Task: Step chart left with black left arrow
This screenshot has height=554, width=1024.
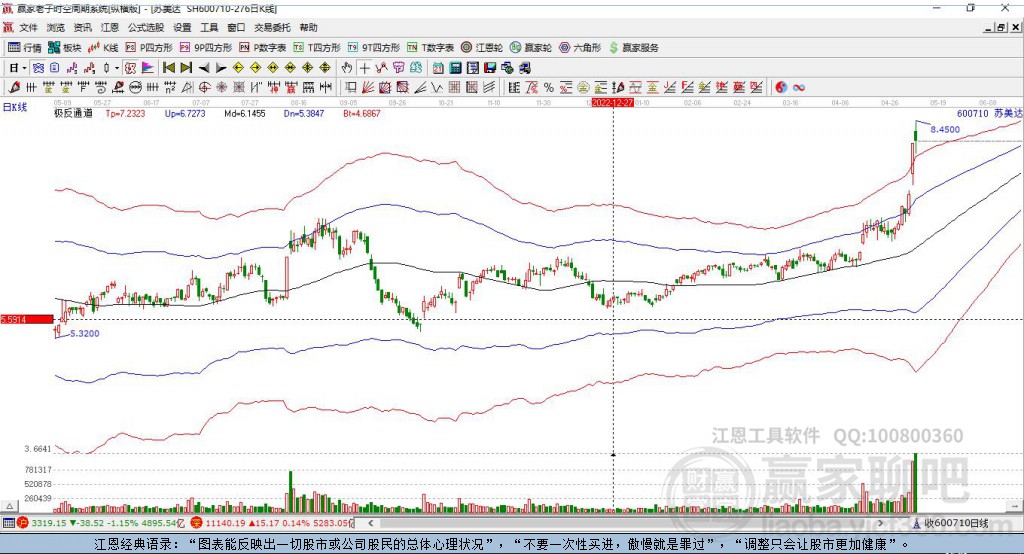Action: 204,68
